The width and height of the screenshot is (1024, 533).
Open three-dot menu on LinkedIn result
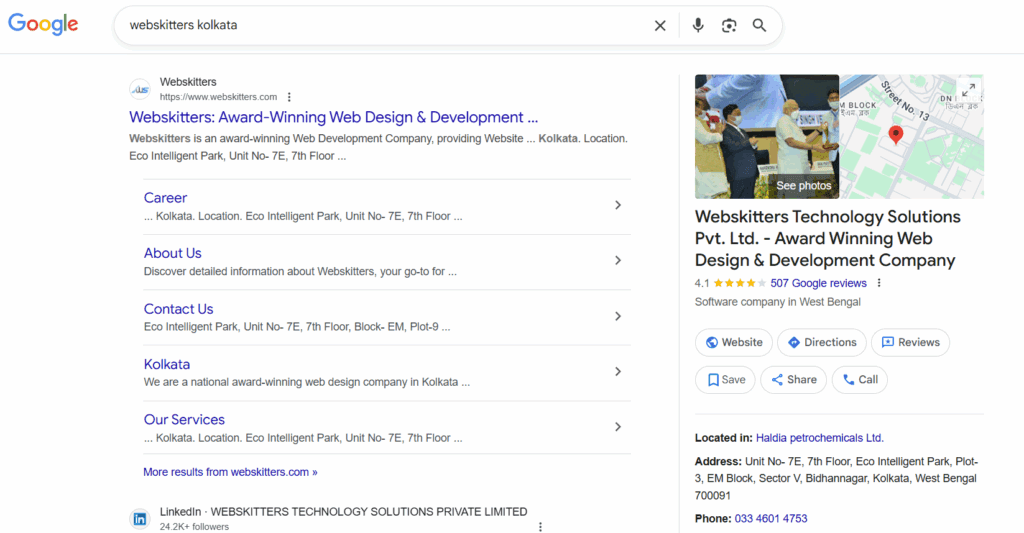tap(540, 526)
